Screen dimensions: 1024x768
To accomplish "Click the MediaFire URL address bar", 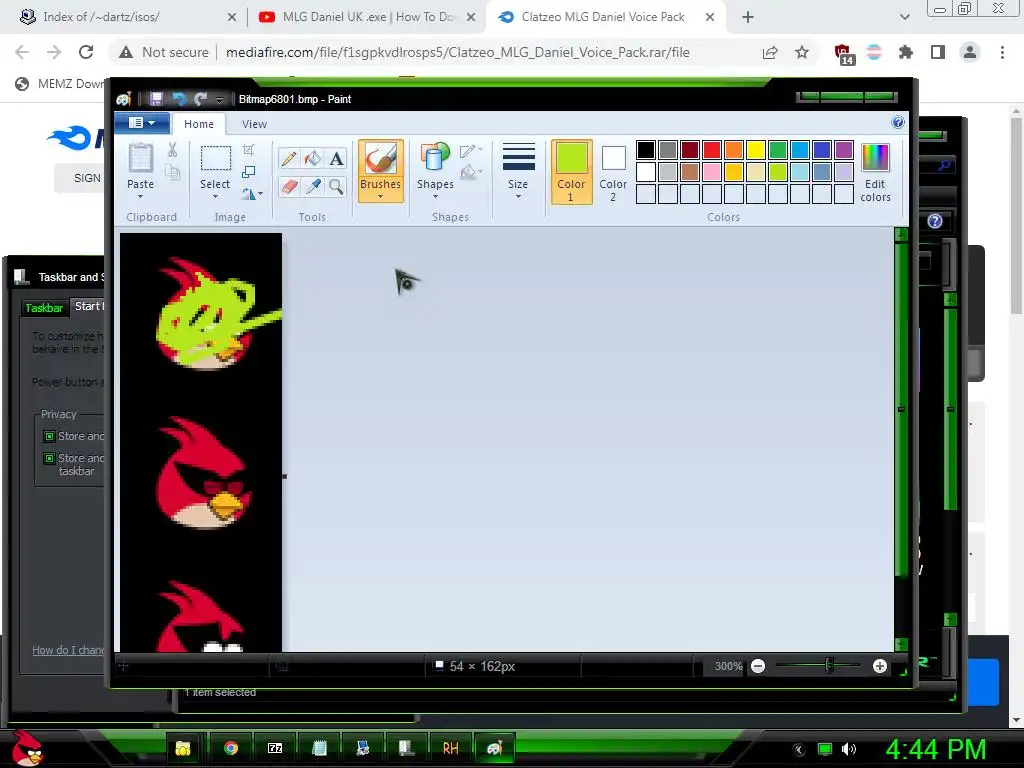I will click(x=457, y=52).
